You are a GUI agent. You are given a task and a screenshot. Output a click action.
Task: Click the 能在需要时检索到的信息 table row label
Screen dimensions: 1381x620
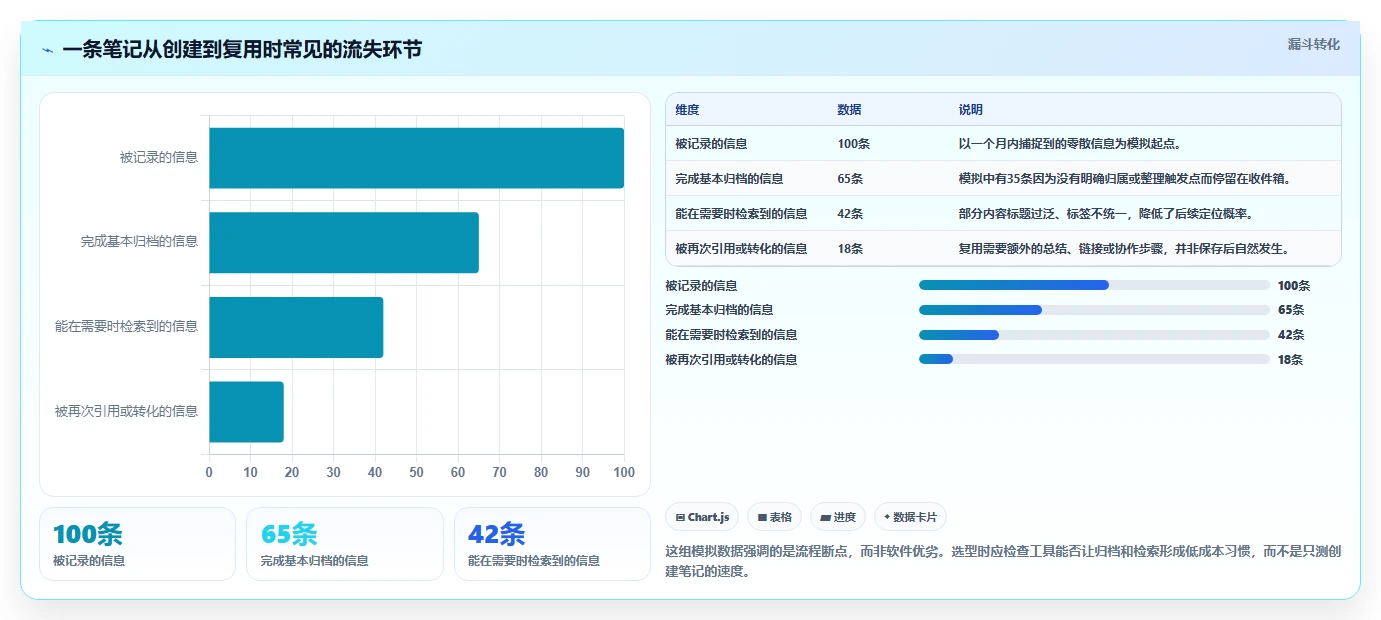click(741, 214)
